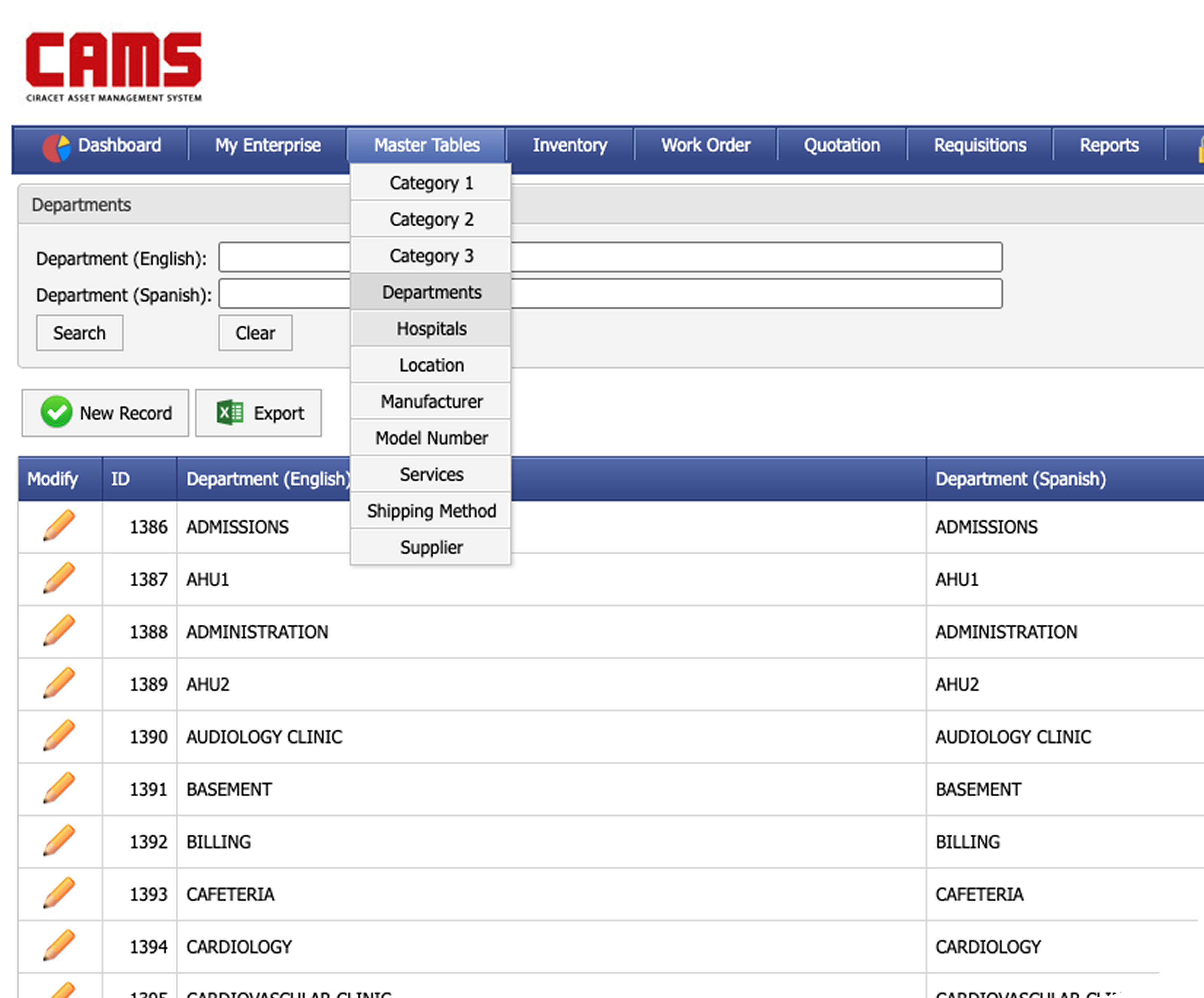
Task: Open the Master Tables dropdown menu
Action: pyautogui.click(x=426, y=145)
